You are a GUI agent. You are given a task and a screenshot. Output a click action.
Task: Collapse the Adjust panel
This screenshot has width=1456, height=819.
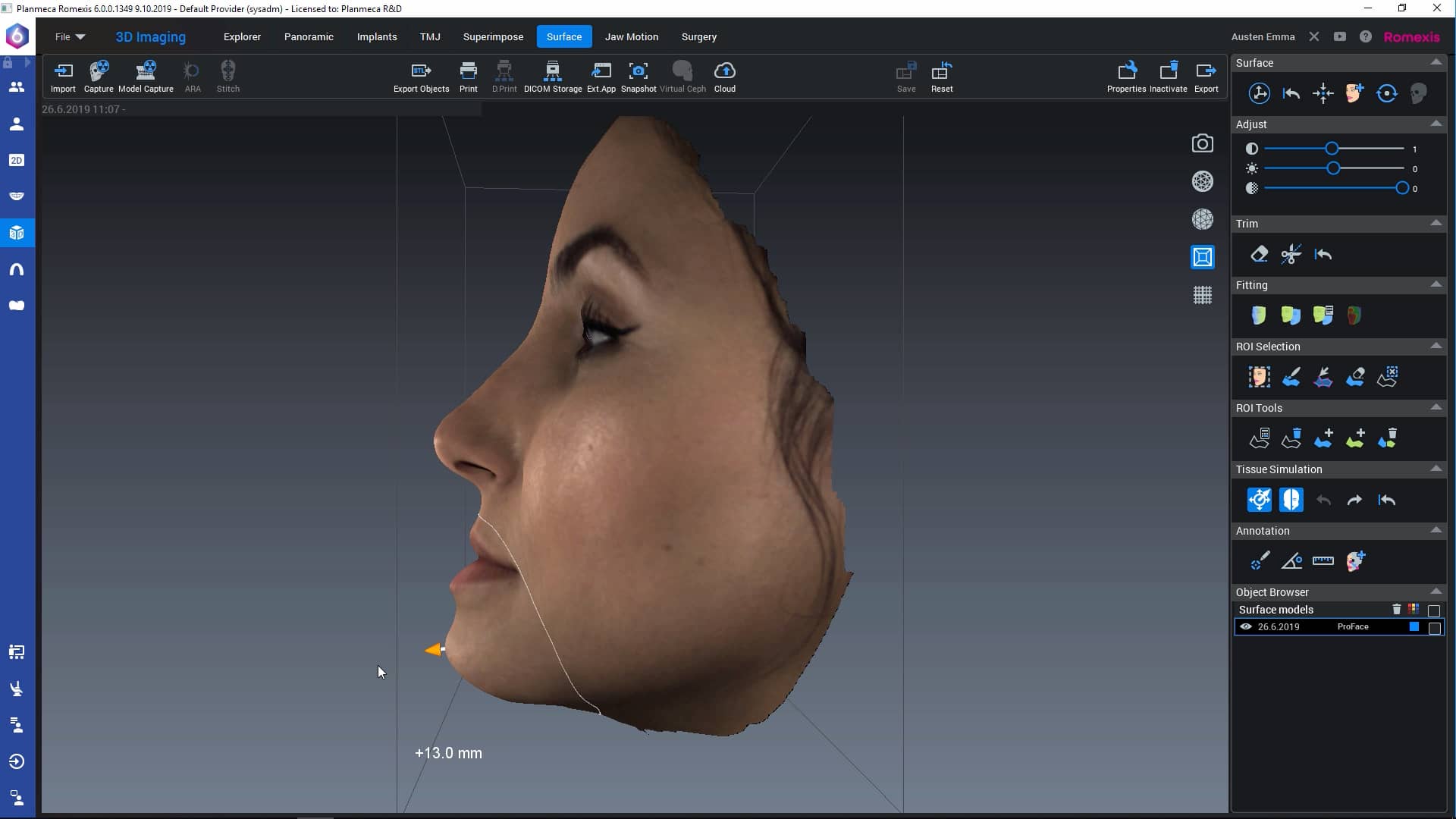click(1437, 124)
